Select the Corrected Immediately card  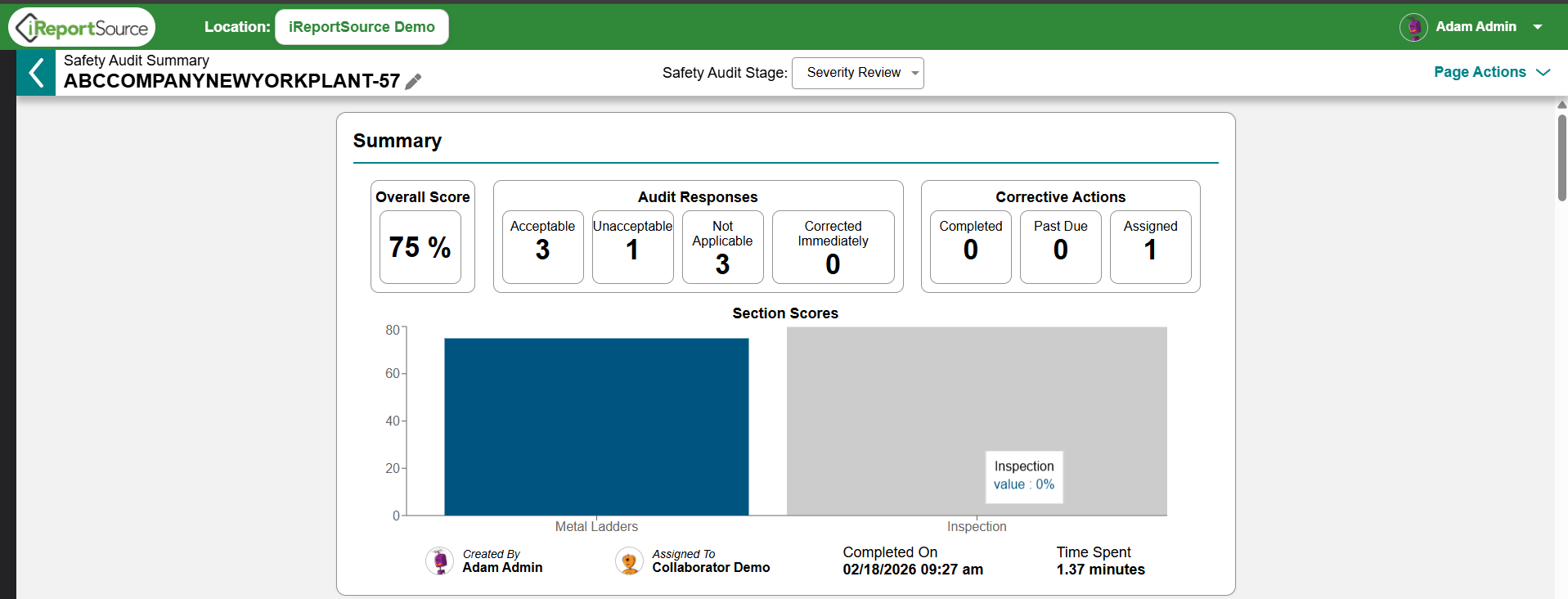833,247
